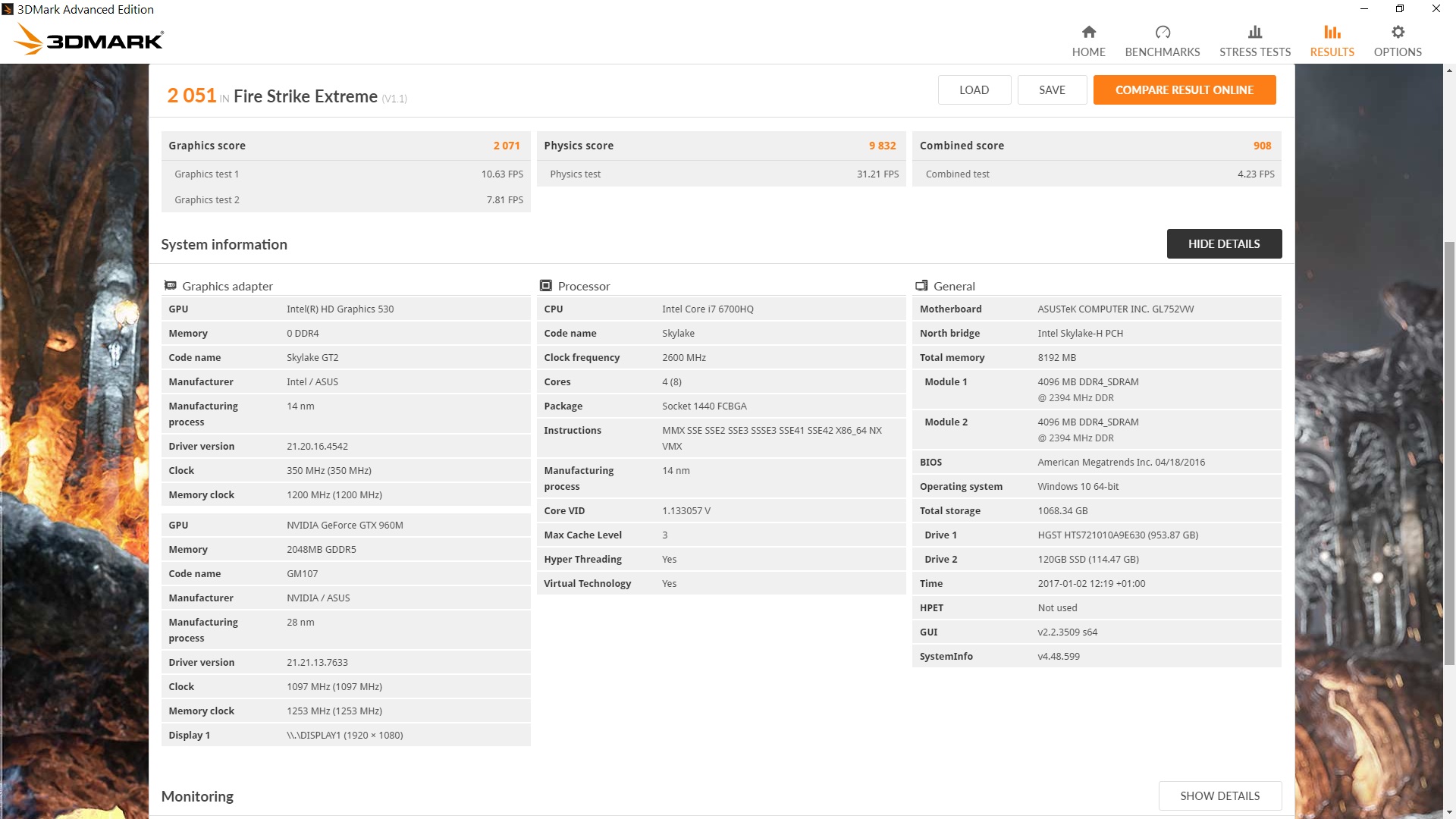Click the OPTIONS tab label

[x=1398, y=52]
